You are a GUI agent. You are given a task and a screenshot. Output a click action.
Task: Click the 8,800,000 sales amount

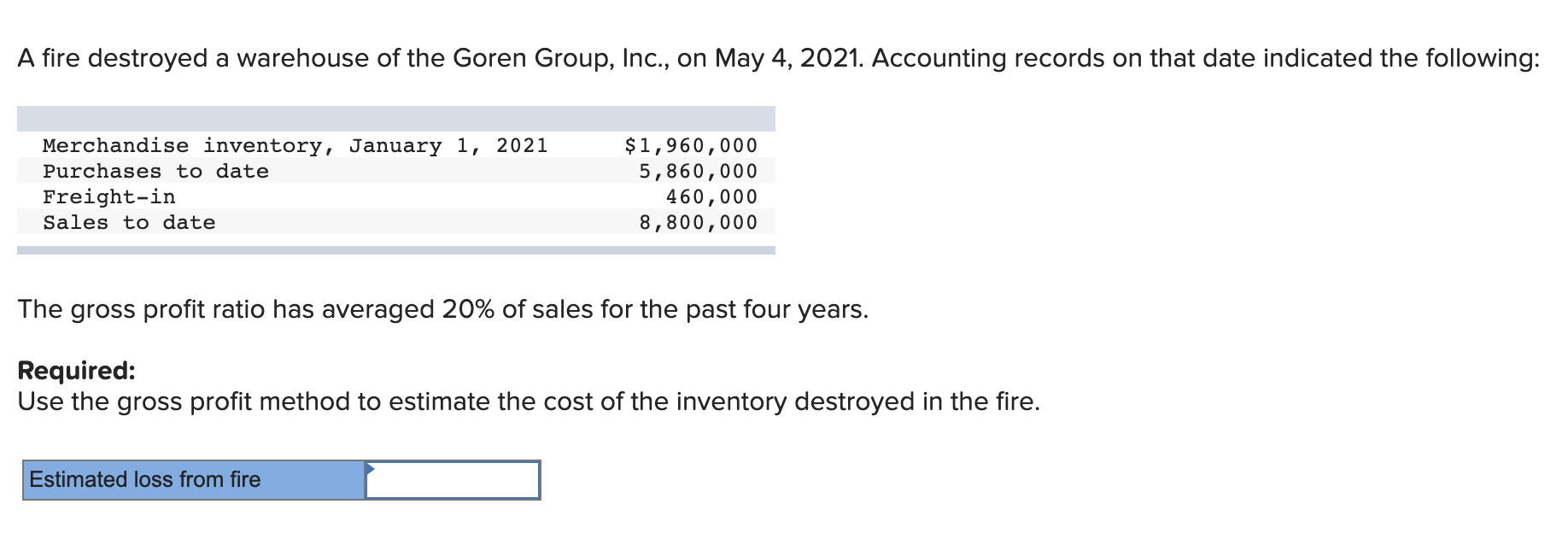click(x=698, y=222)
